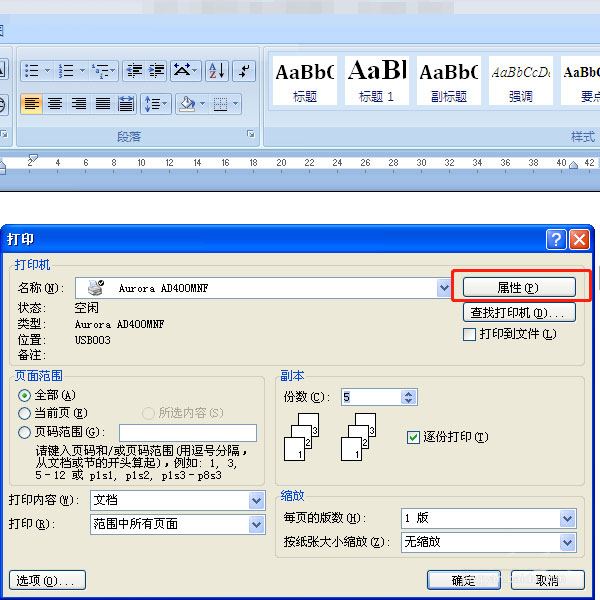Select 标题 1 style

(377, 80)
